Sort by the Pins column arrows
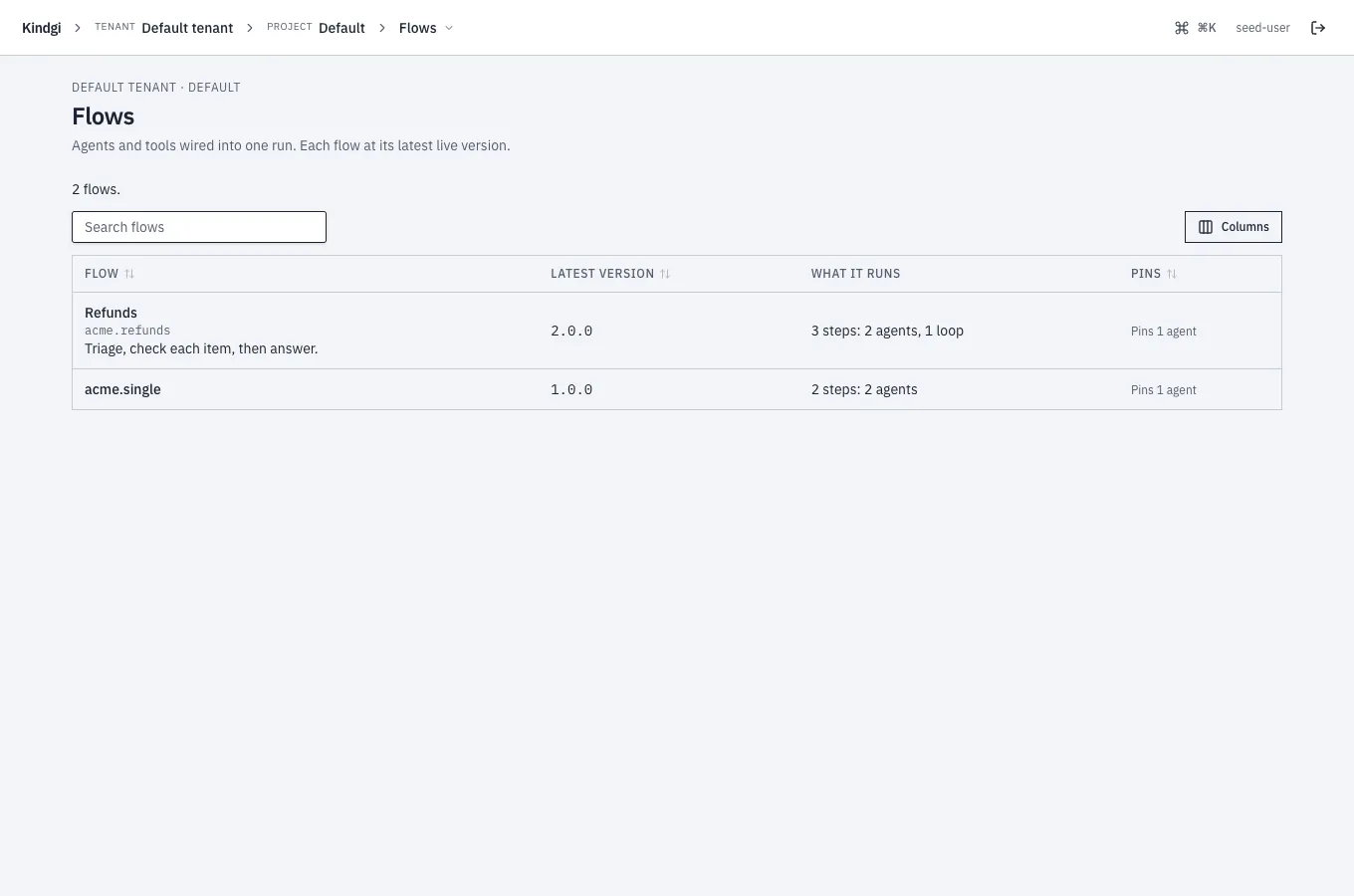 tap(1172, 274)
